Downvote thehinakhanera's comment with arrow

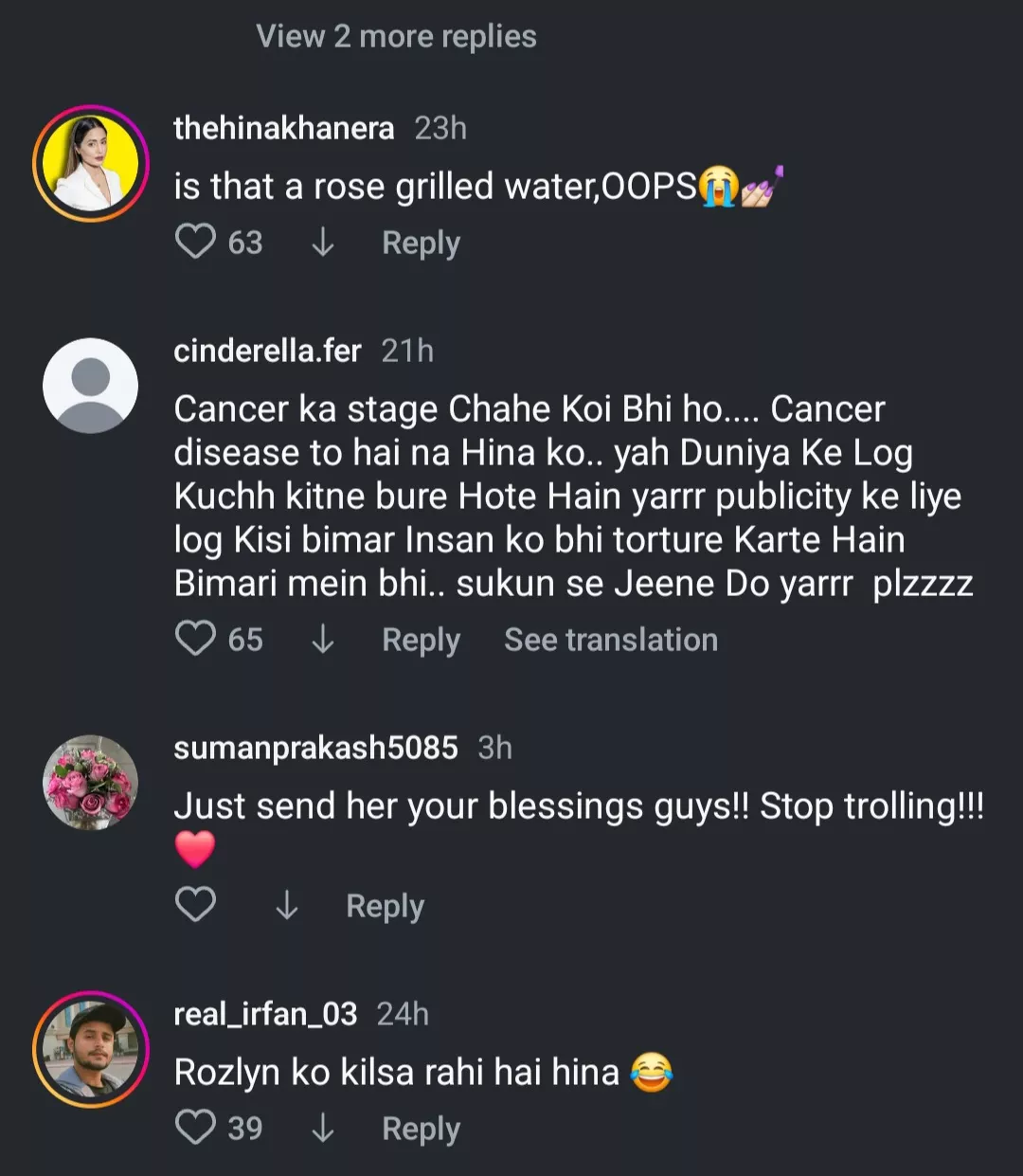coord(323,243)
